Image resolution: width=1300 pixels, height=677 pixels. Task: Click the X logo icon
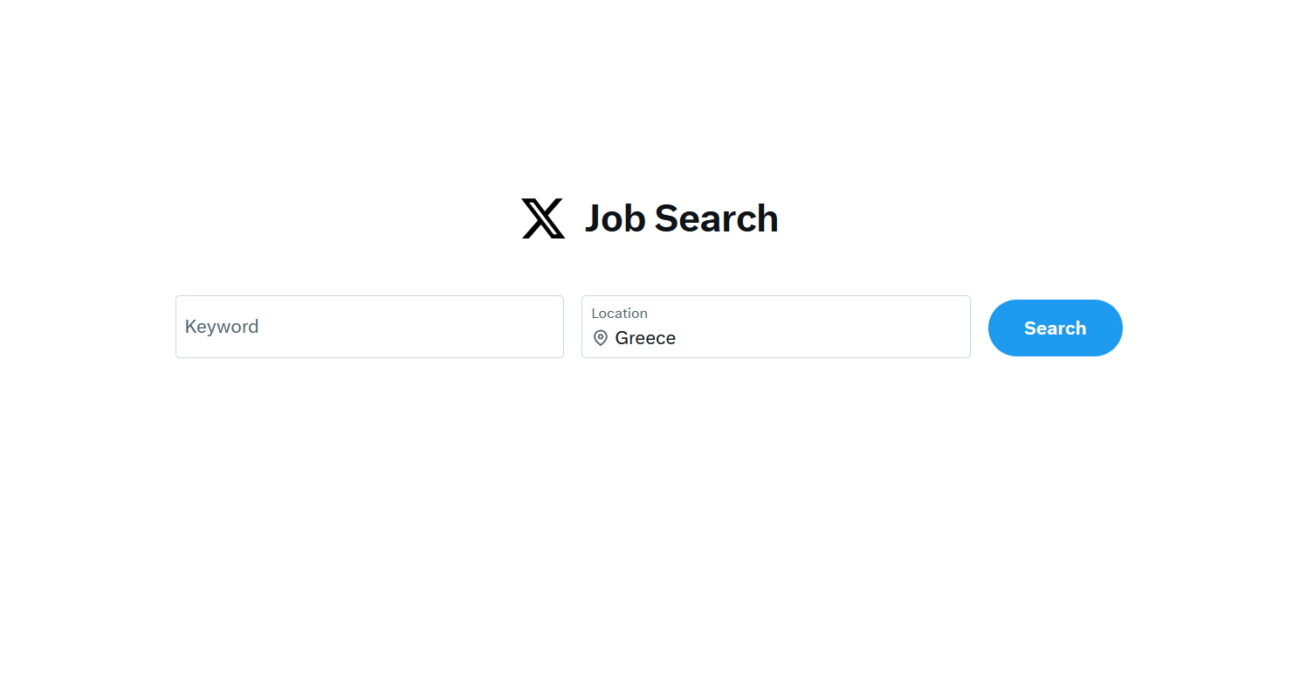543,218
